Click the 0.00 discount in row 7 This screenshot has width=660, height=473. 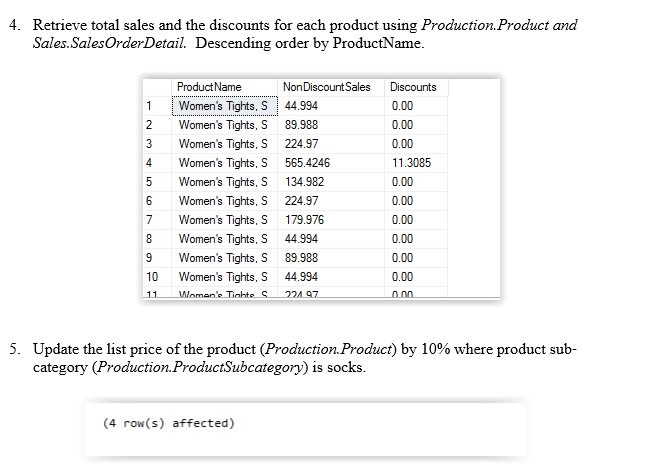[402, 220]
